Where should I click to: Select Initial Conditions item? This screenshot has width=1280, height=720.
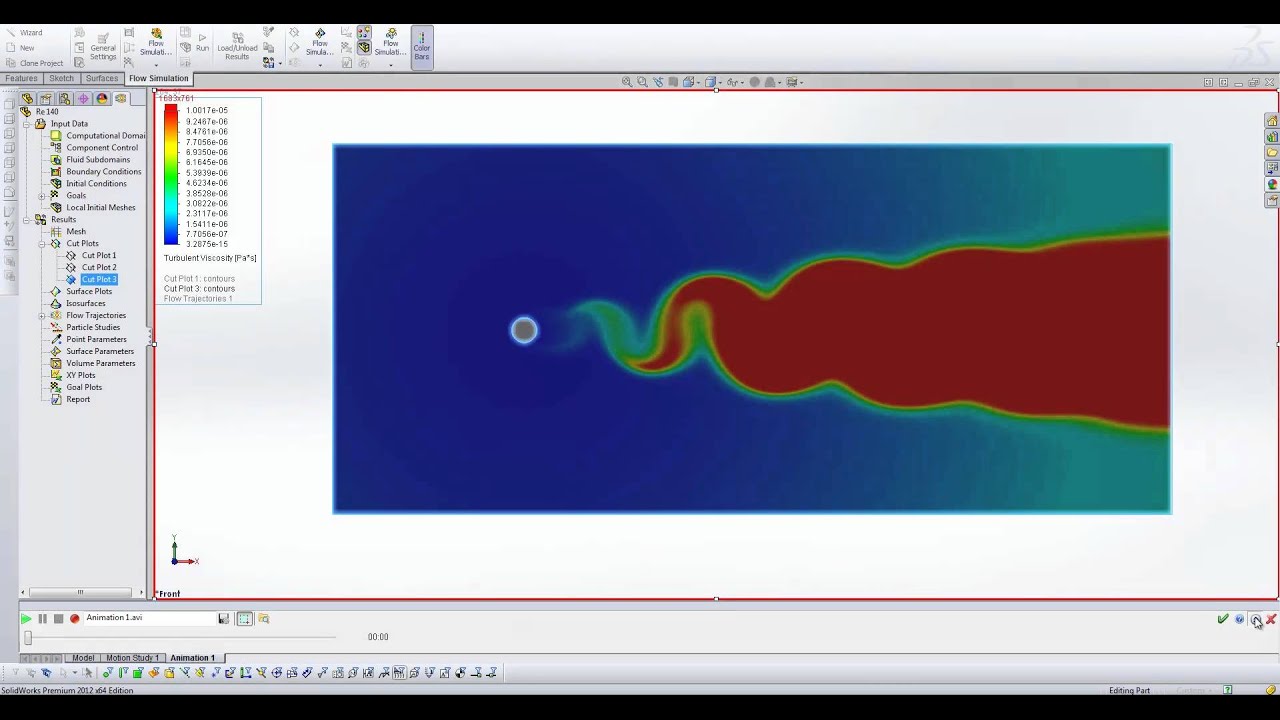tap(89, 184)
